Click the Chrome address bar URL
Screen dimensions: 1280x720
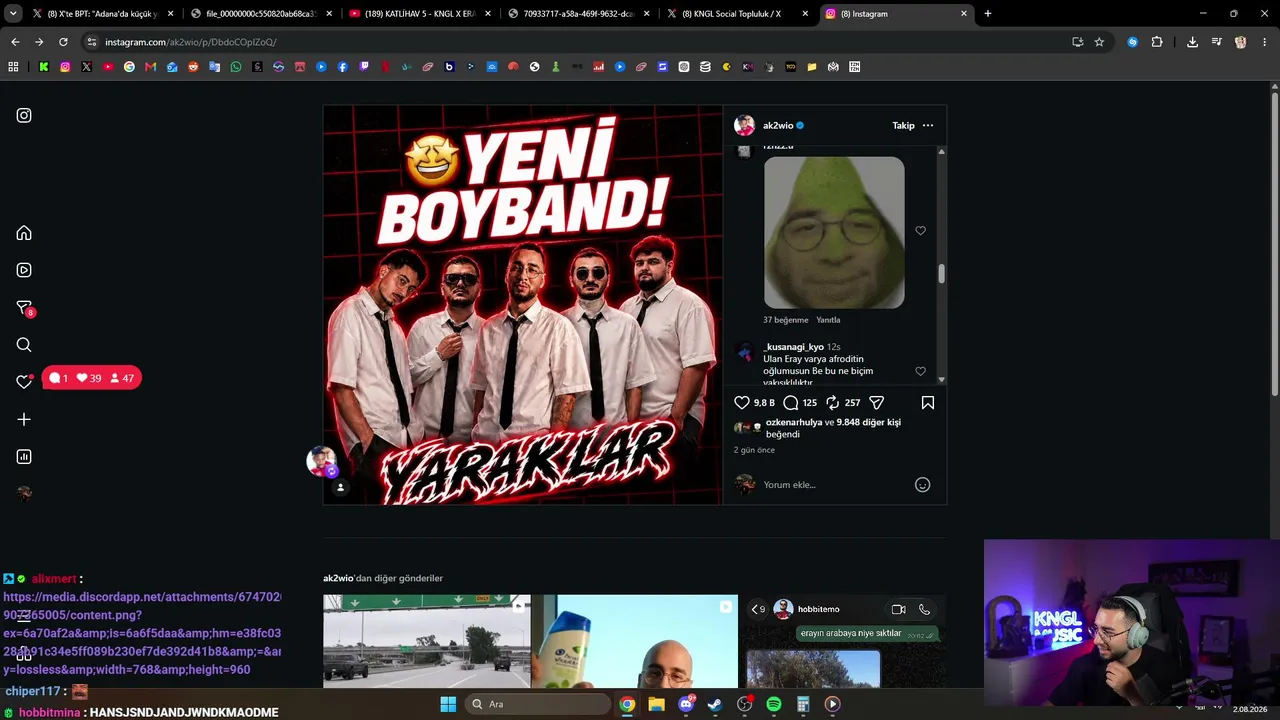pyautogui.click(x=191, y=42)
